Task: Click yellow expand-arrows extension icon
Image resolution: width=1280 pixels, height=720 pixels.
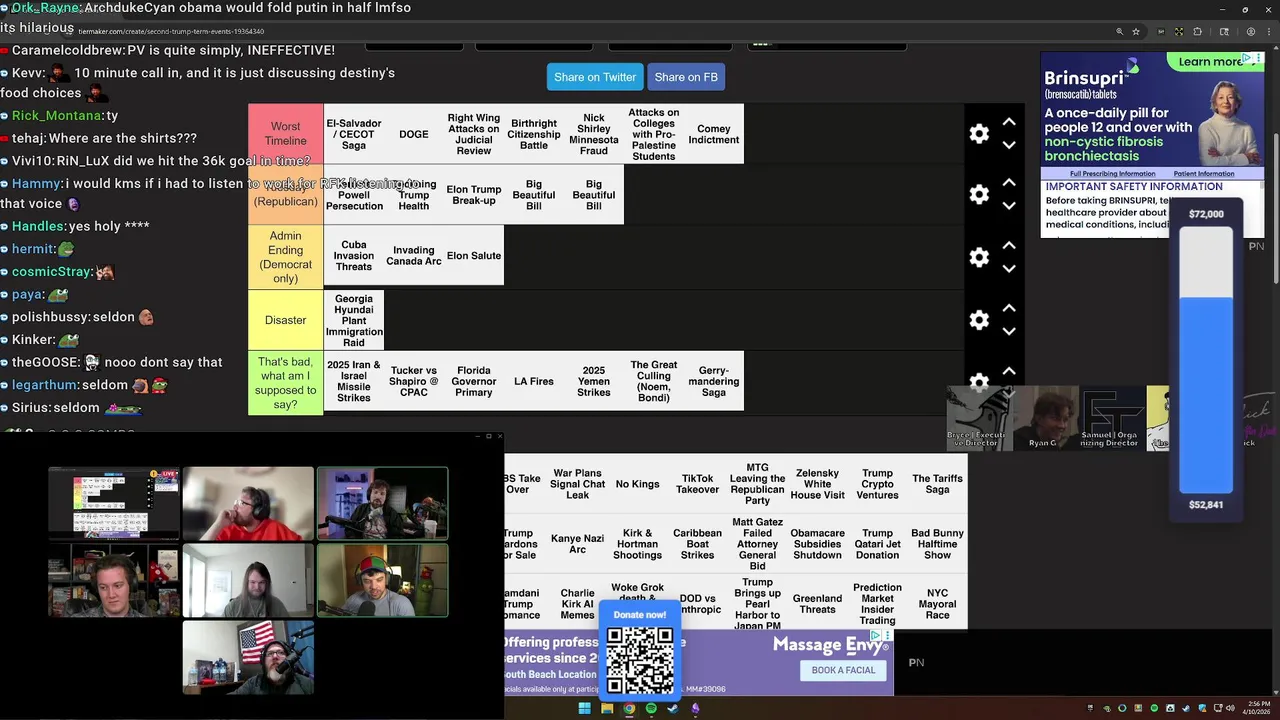Action: click(1178, 31)
